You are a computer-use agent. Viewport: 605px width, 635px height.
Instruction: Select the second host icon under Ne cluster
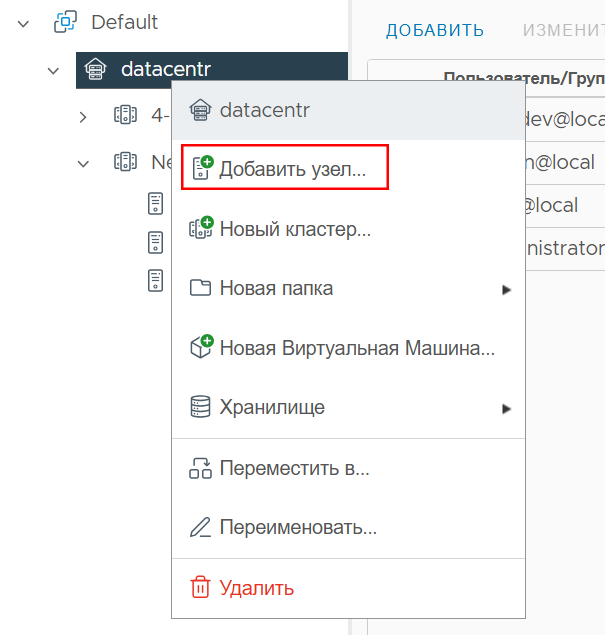(156, 243)
